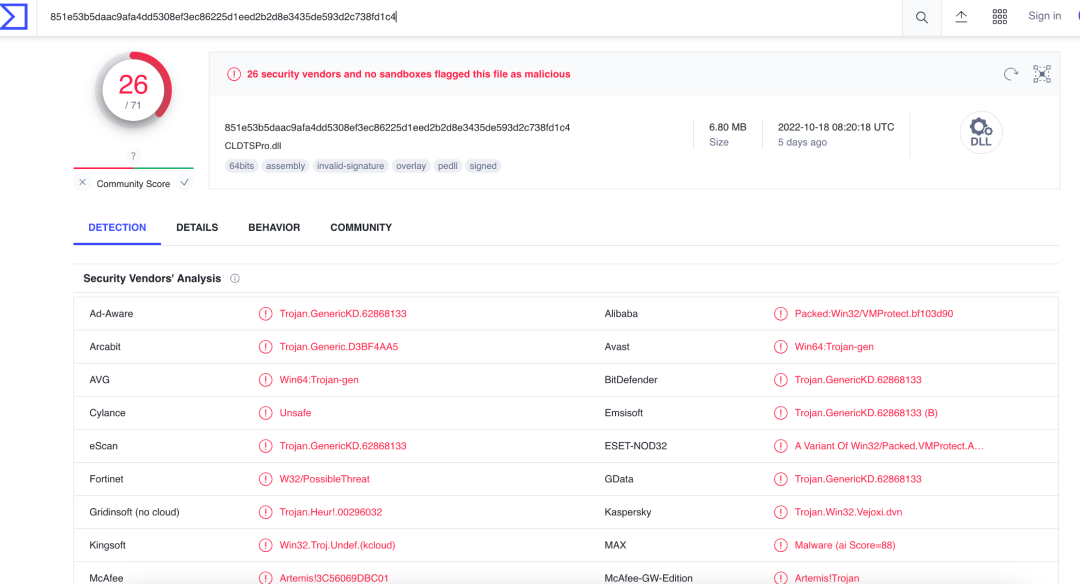The height and width of the screenshot is (584, 1080).
Task: Click the file name CLDTSPro.dll
Action: [x=253, y=146]
